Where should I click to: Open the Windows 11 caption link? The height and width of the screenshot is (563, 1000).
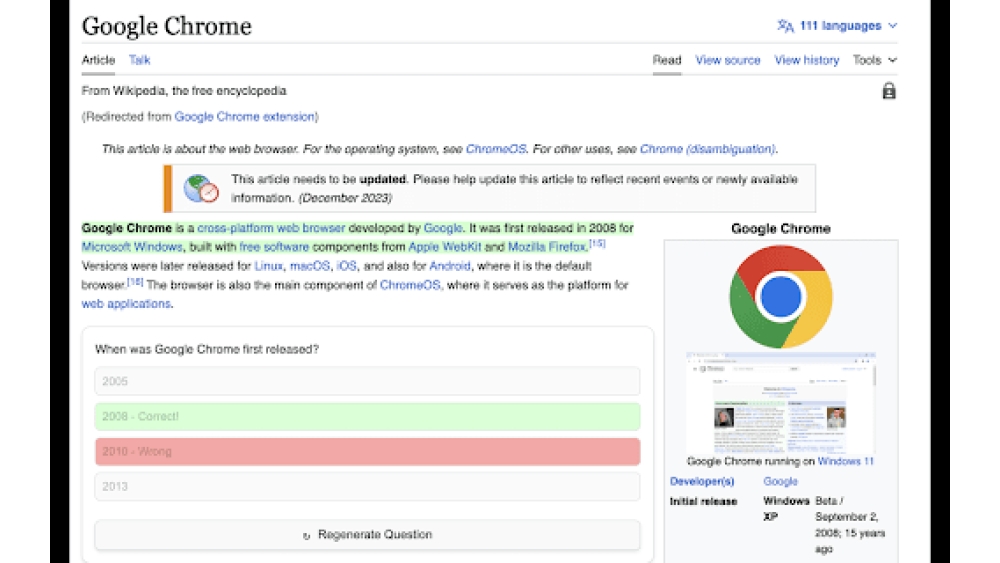846,461
